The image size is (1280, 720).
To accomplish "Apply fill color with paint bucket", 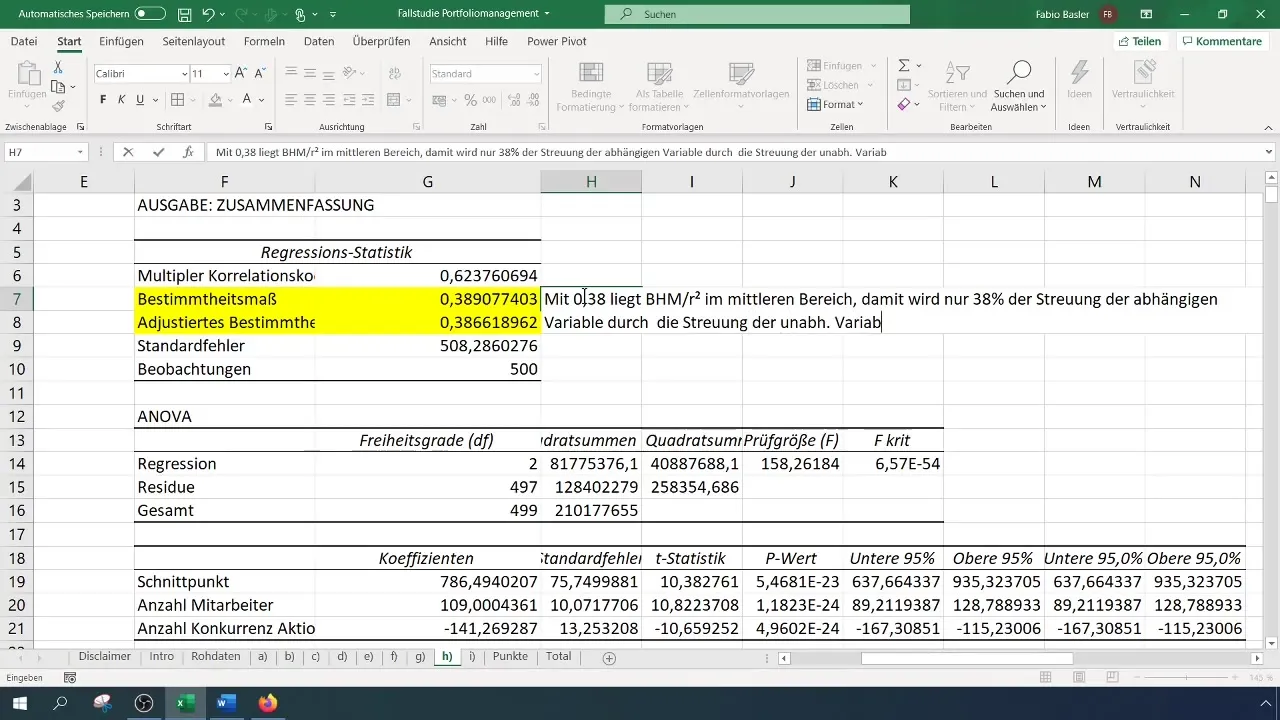I will click(x=215, y=100).
